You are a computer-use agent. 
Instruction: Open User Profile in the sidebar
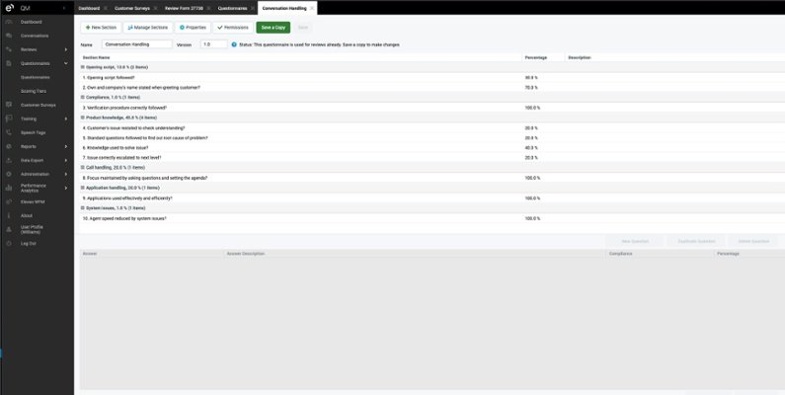(x=32, y=229)
